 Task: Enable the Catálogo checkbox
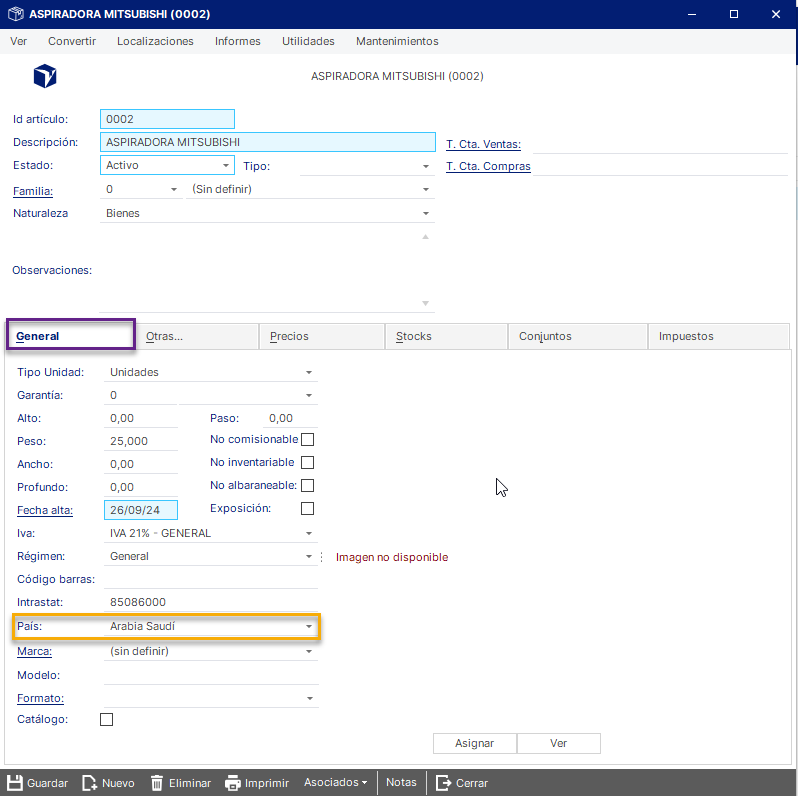tap(106, 719)
